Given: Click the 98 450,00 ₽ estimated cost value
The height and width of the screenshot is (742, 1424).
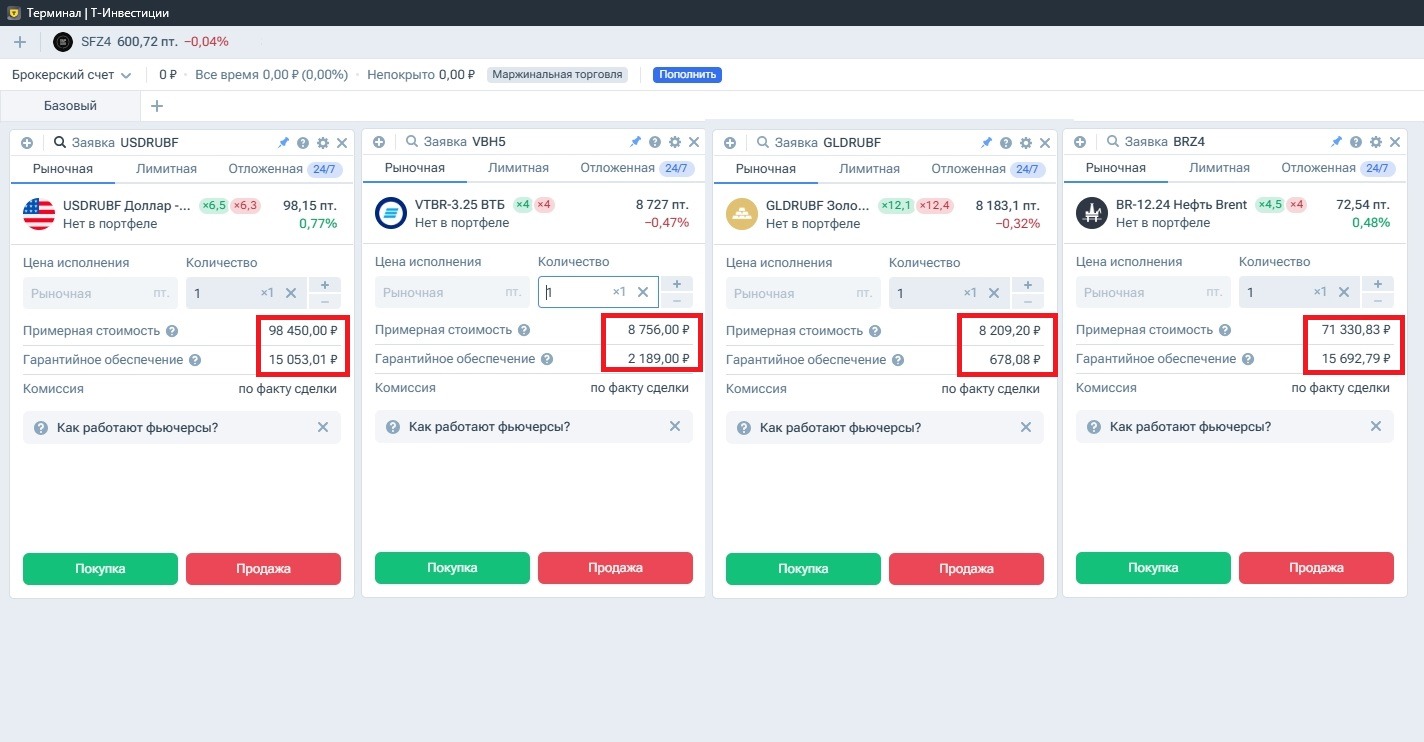Looking at the screenshot, I should coord(304,331).
